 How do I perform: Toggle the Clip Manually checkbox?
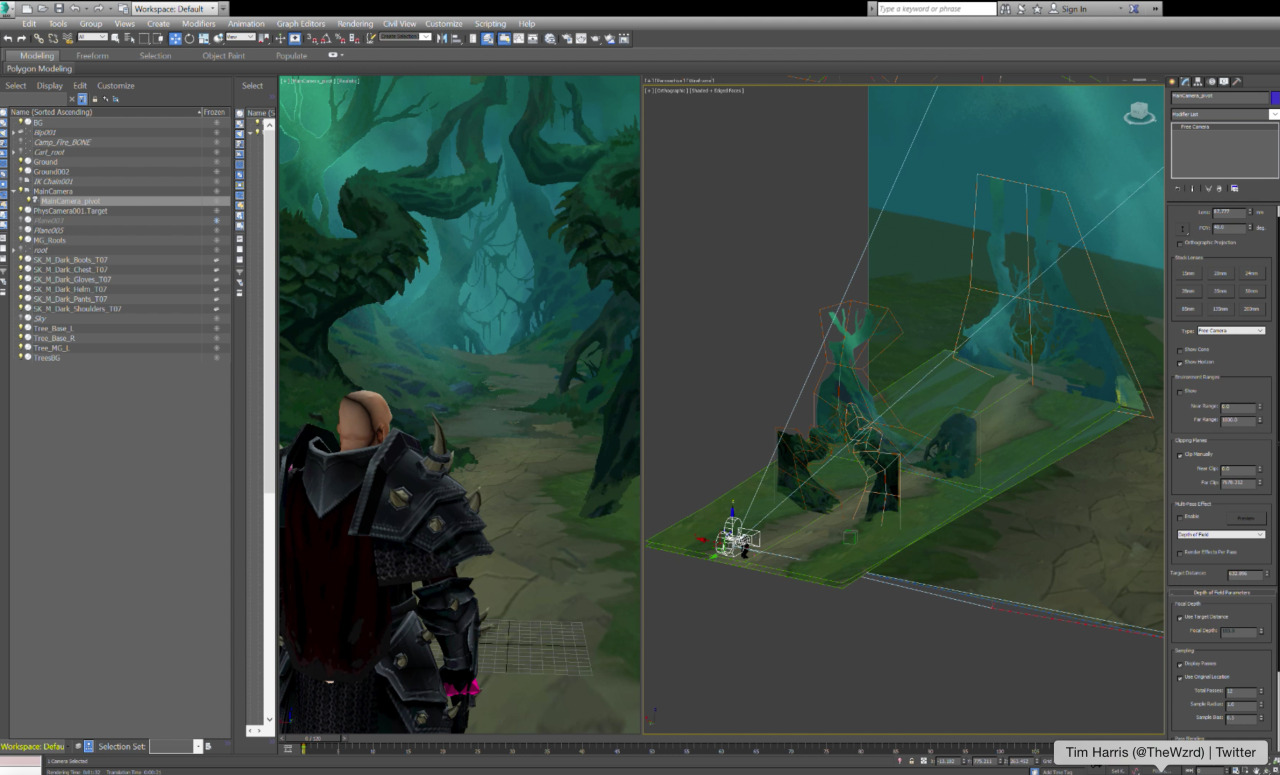(1180, 455)
